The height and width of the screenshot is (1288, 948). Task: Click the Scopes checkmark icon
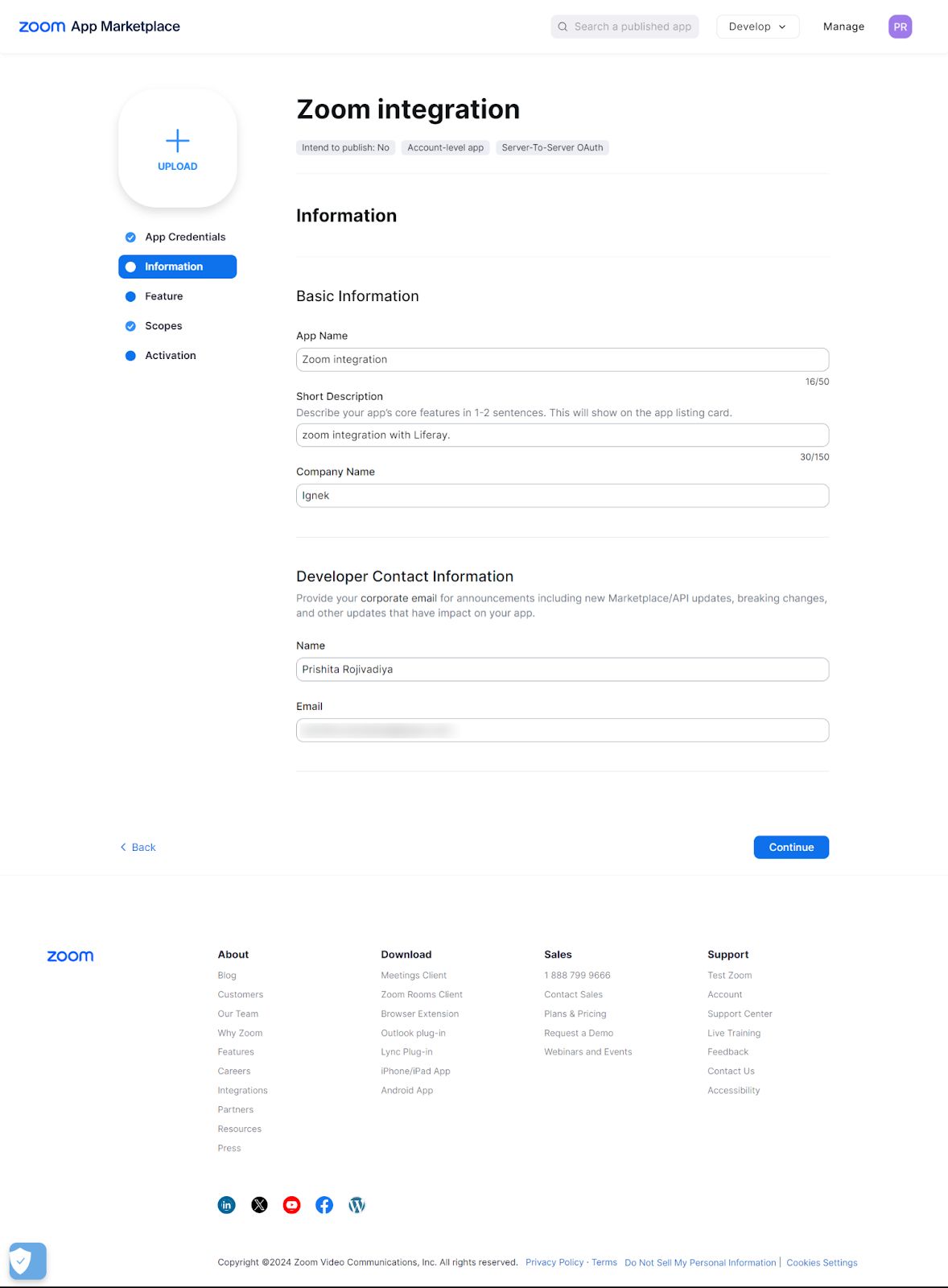point(130,326)
